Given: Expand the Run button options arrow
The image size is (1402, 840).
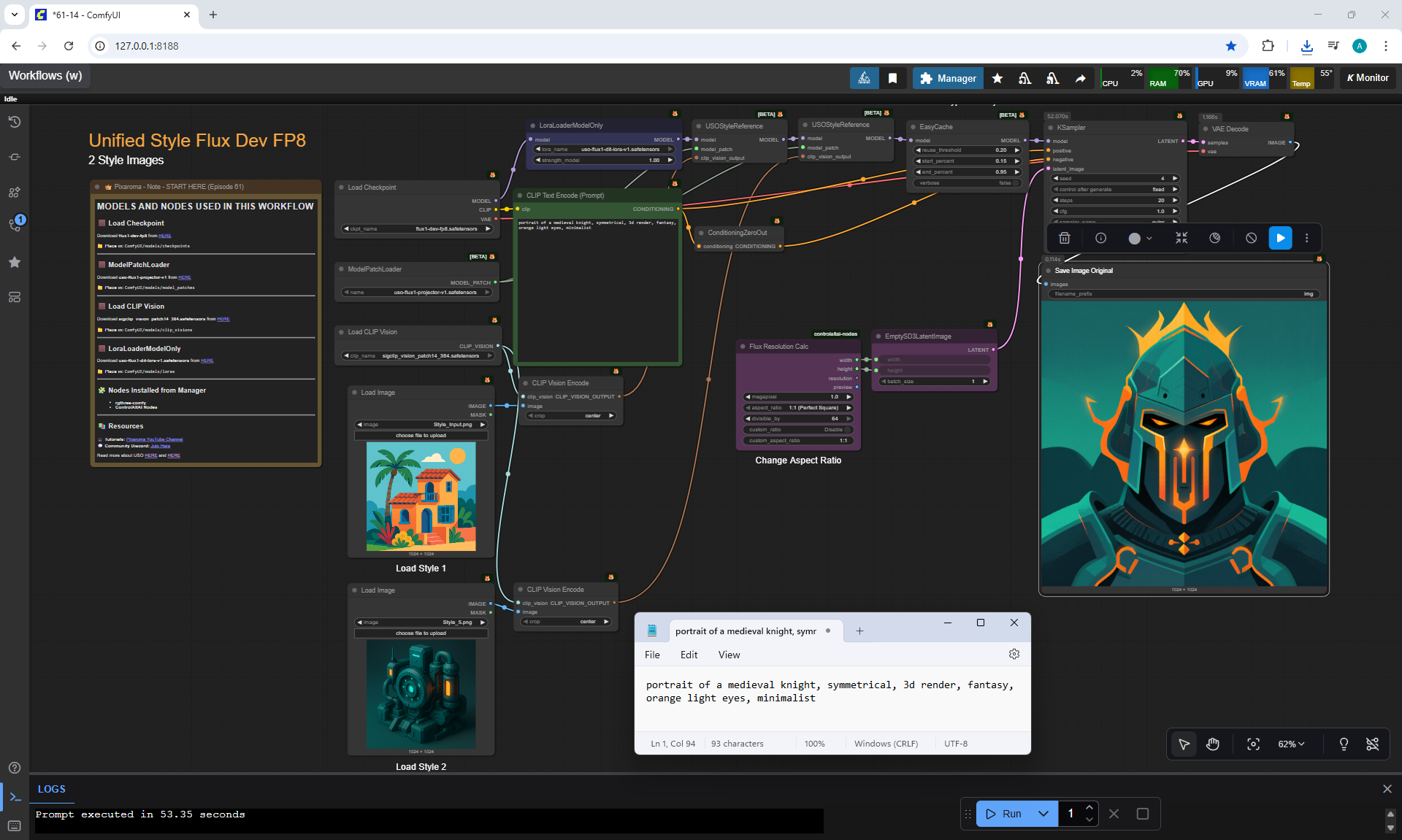Looking at the screenshot, I should tap(1043, 814).
